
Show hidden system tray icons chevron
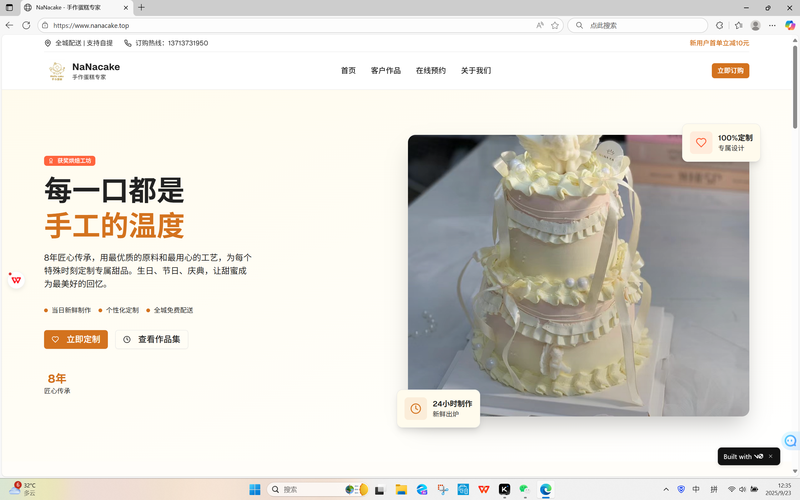click(x=666, y=489)
